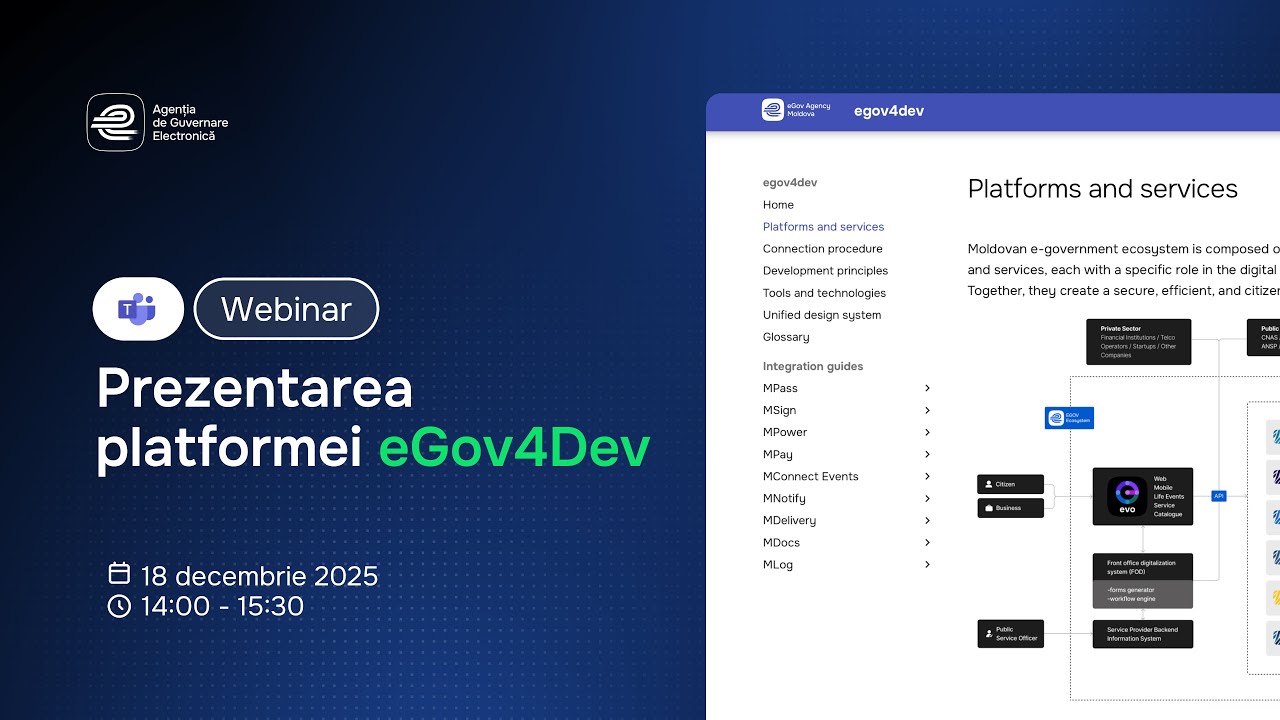Click the "18 decembrie 2025" date text
Viewport: 1280px width, 720px height.
click(259, 576)
